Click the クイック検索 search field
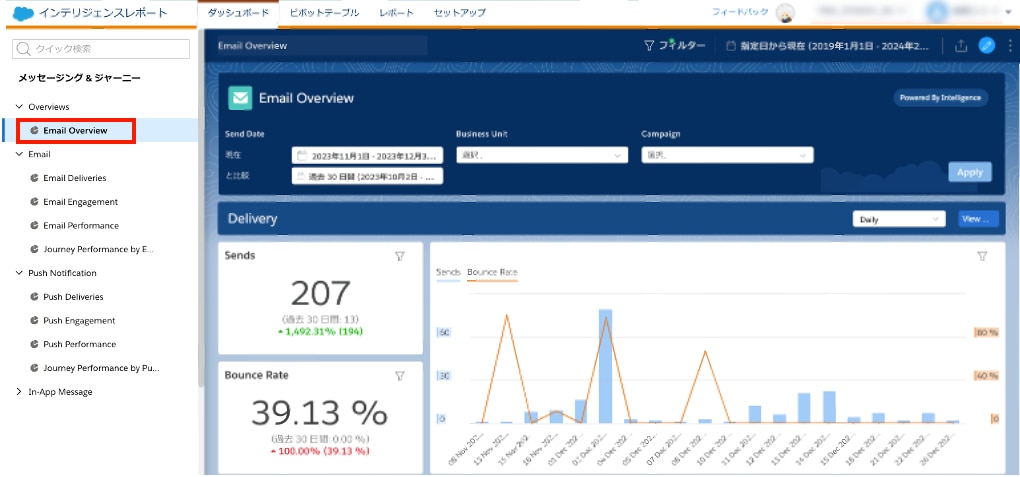This screenshot has height=477, width=1020. (101, 49)
